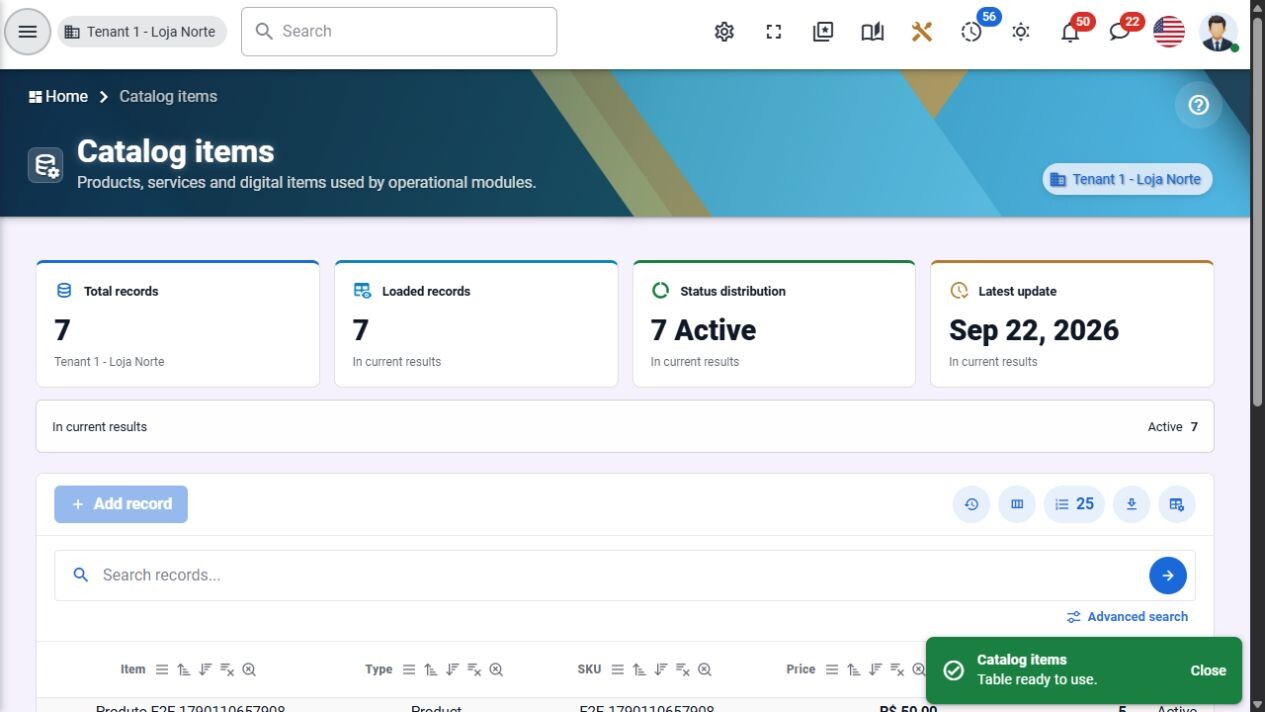Screen dimensions: 1265x712
Task: Sort Item column ascending
Action: pyautogui.click(x=183, y=670)
